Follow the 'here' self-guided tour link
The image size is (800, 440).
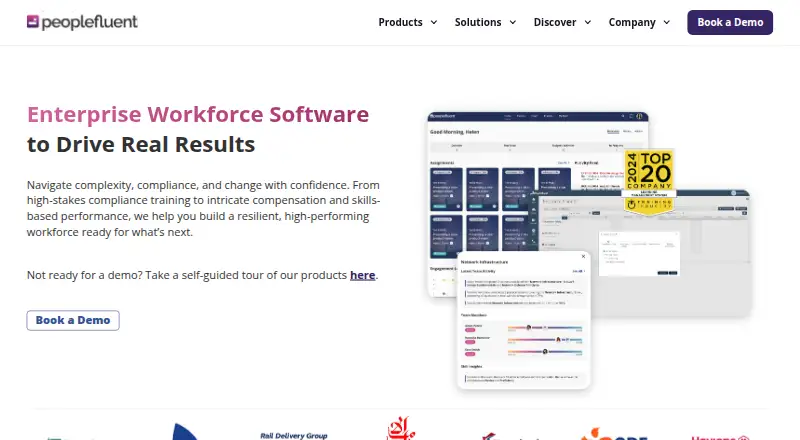tap(362, 275)
